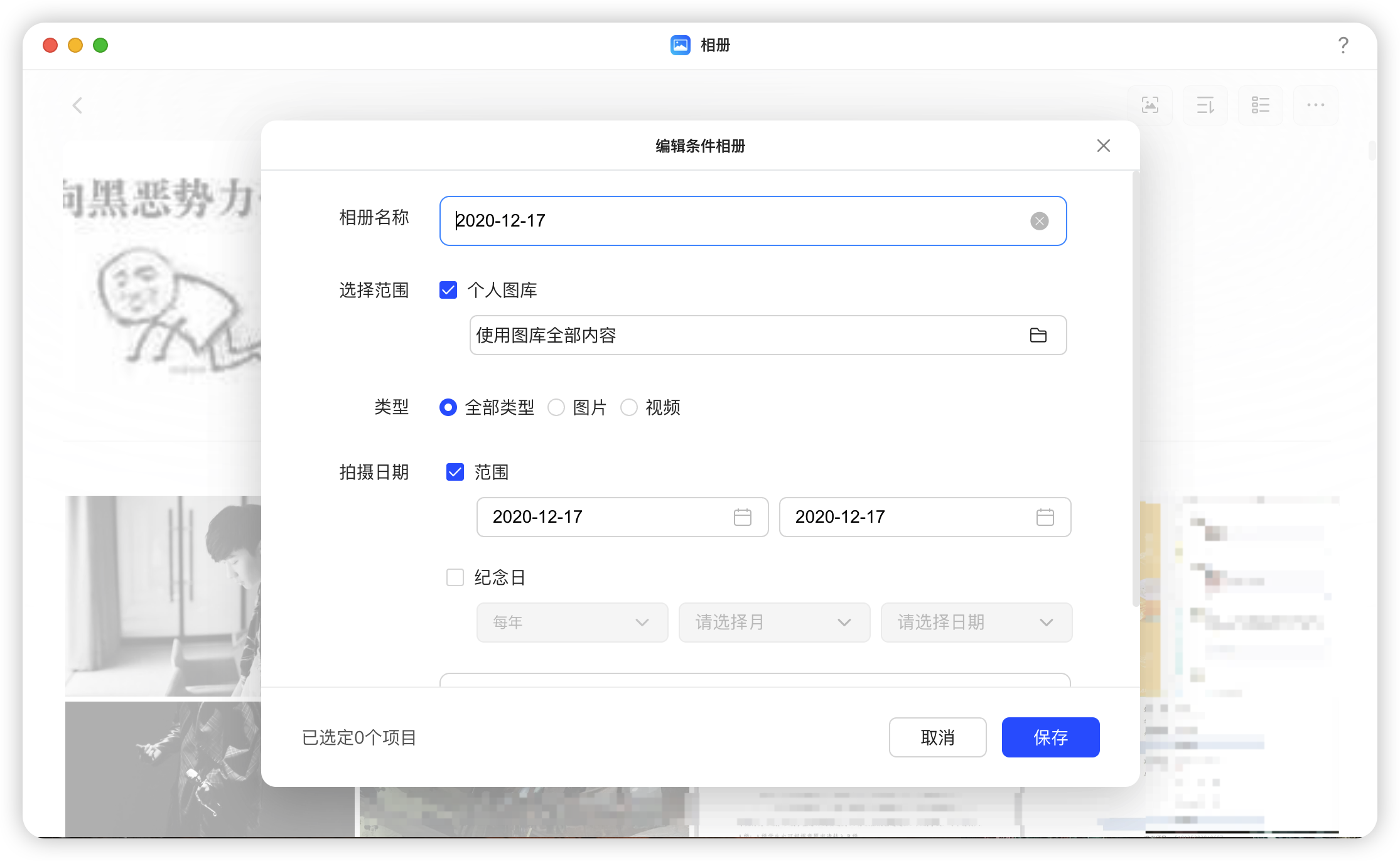The image size is (1400, 861).
Task: Open calendar icon for end date
Action: 1045,517
